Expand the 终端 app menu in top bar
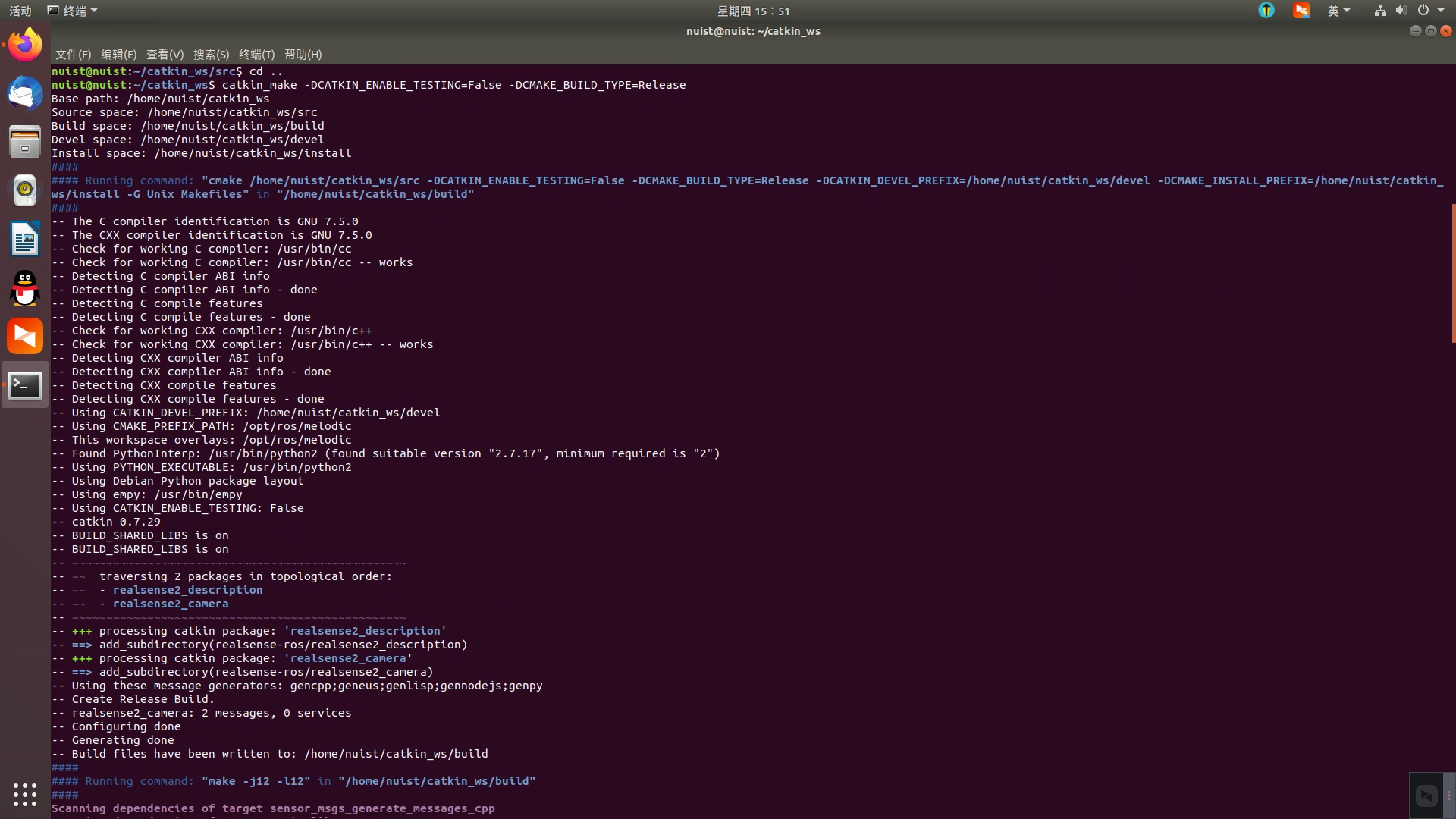The image size is (1456, 819). click(73, 11)
